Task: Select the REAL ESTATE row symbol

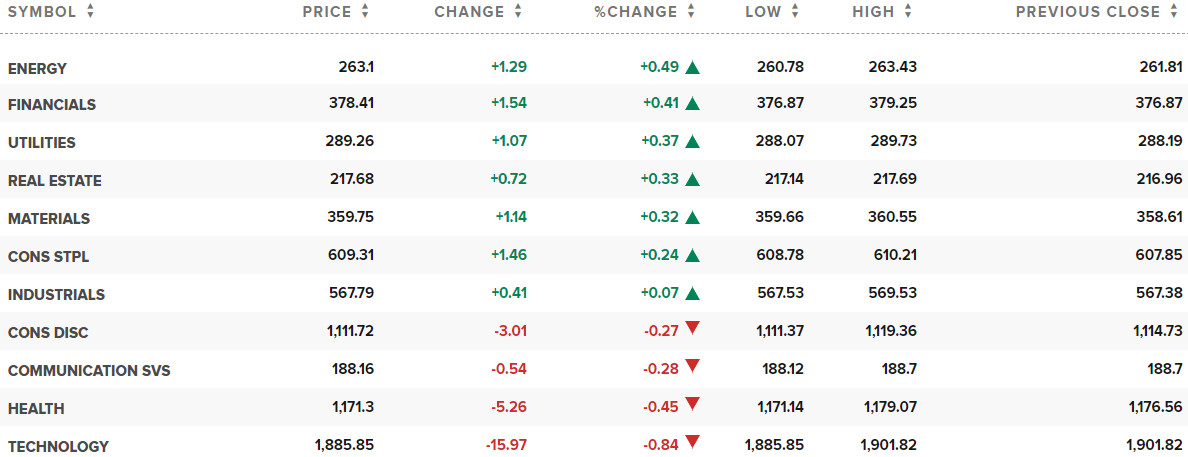Action: coord(55,180)
